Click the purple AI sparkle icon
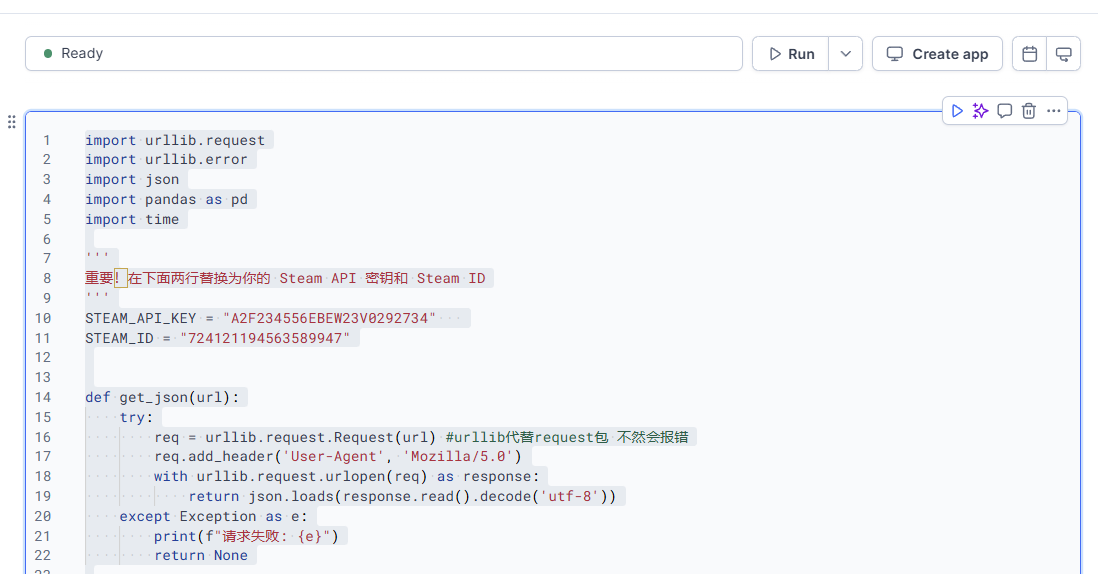Screen dimensions: 1098x574 (x=981, y=111)
